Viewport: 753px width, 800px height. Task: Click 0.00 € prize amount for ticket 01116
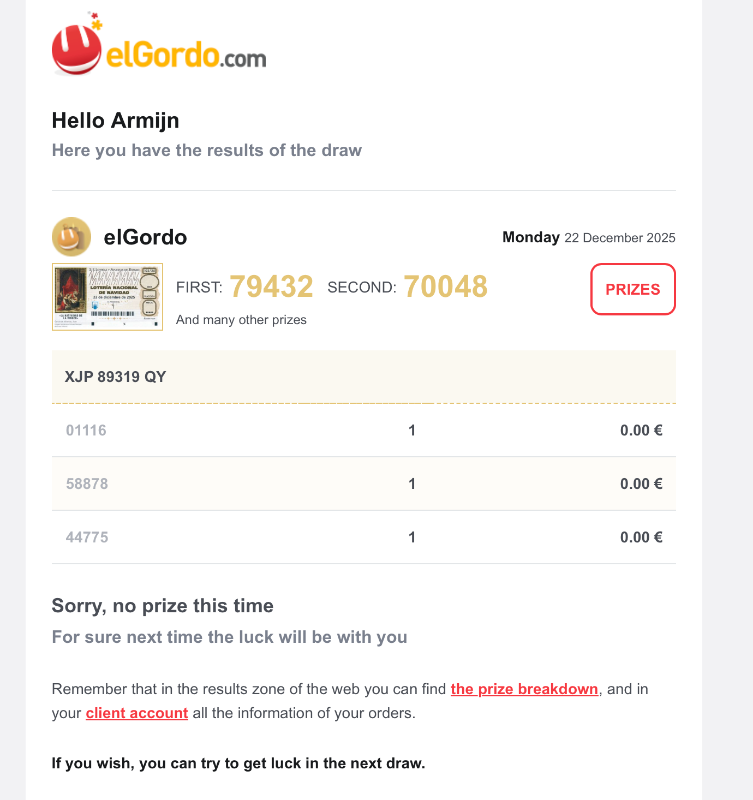[x=641, y=431]
